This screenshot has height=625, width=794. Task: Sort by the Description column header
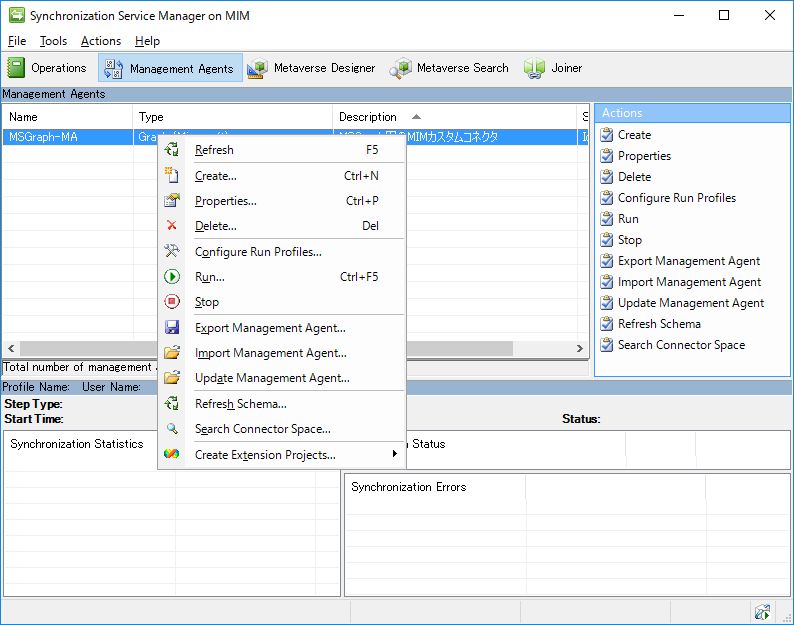tap(368, 117)
